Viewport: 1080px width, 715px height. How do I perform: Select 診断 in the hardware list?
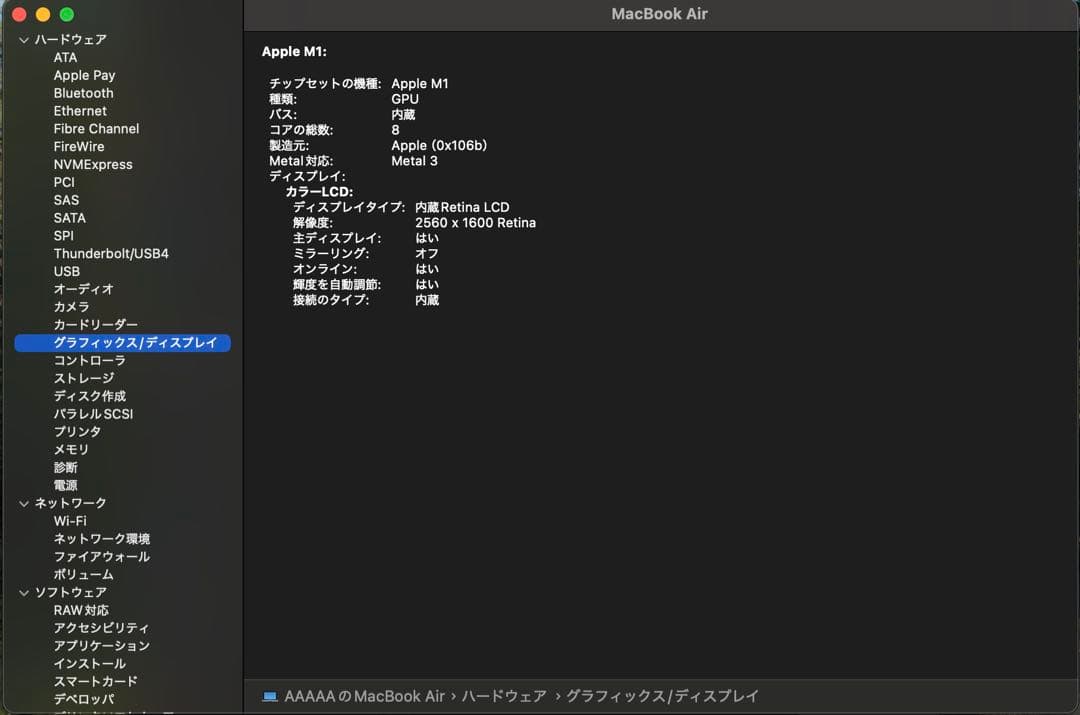click(67, 467)
